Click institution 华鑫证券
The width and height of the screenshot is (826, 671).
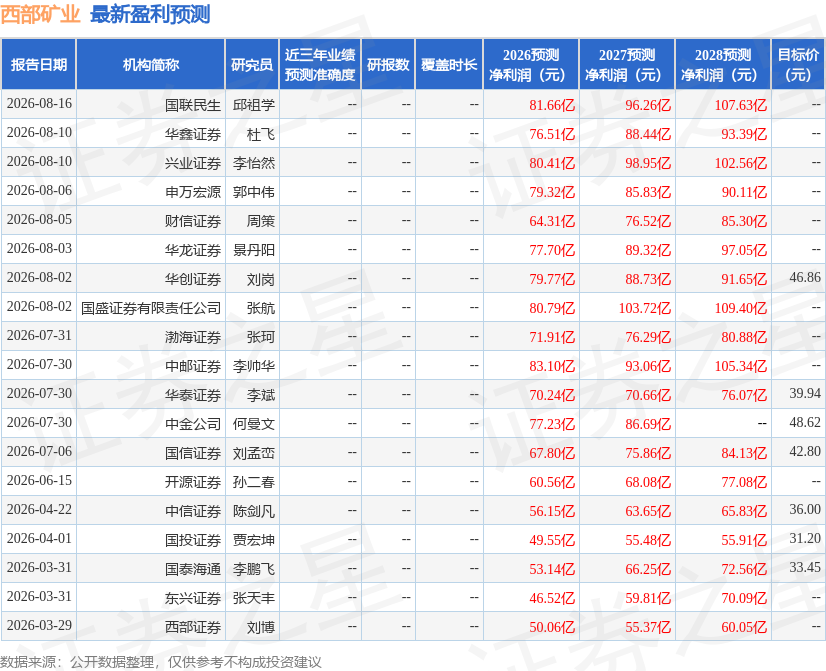(193, 134)
